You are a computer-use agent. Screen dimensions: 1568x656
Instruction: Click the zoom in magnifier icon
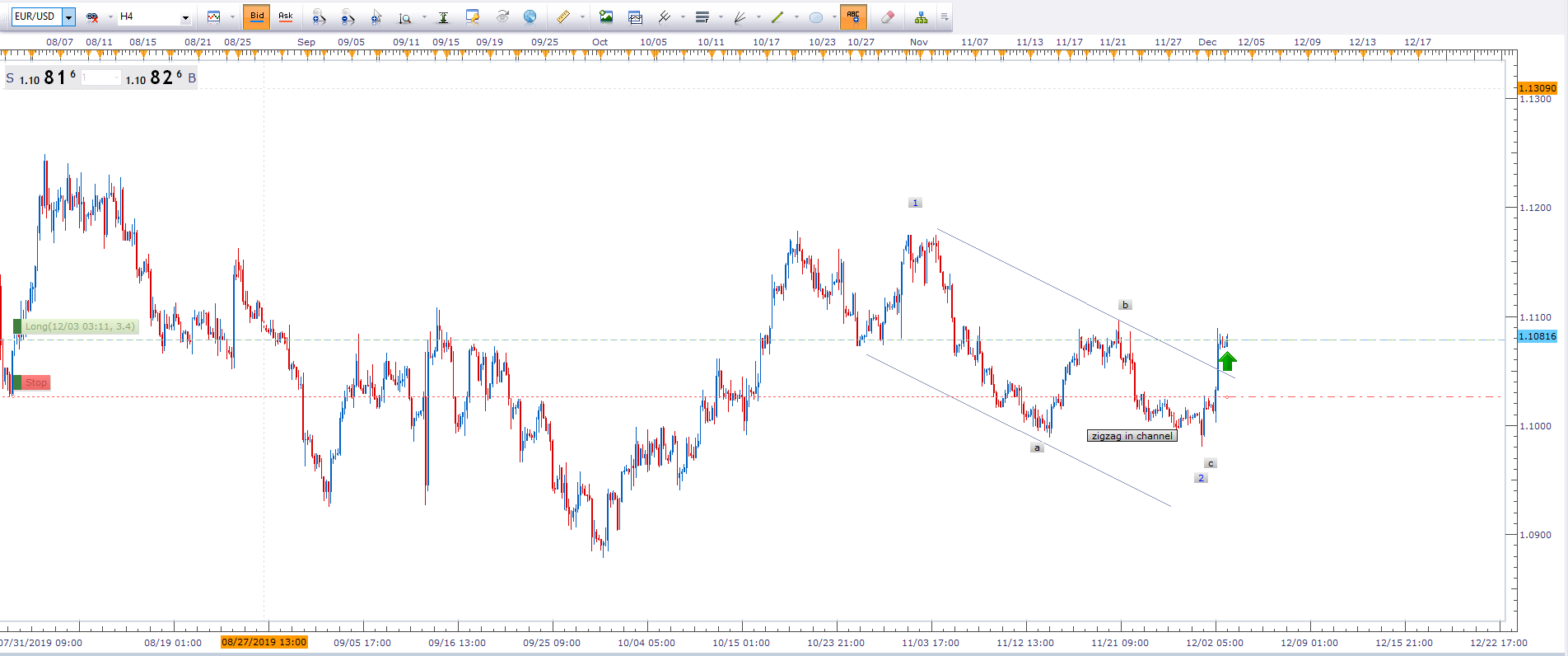[319, 16]
